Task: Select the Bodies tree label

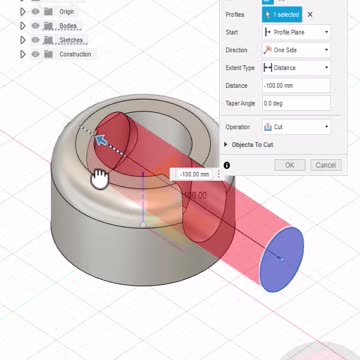Action: tap(68, 26)
